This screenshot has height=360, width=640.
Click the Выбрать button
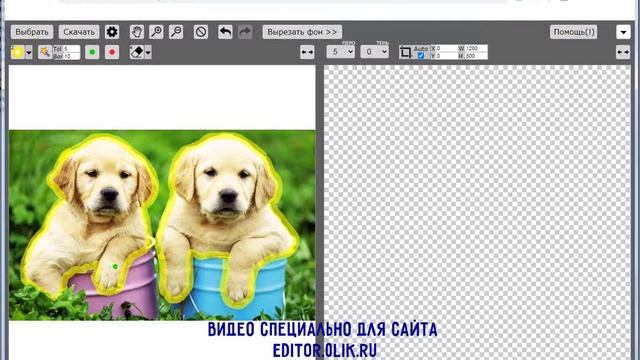(32, 32)
